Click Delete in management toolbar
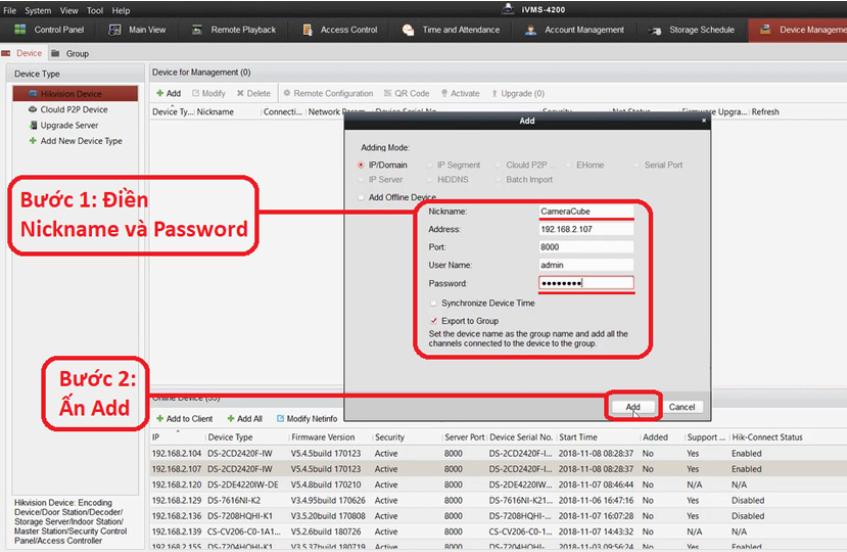 pyautogui.click(x=253, y=93)
